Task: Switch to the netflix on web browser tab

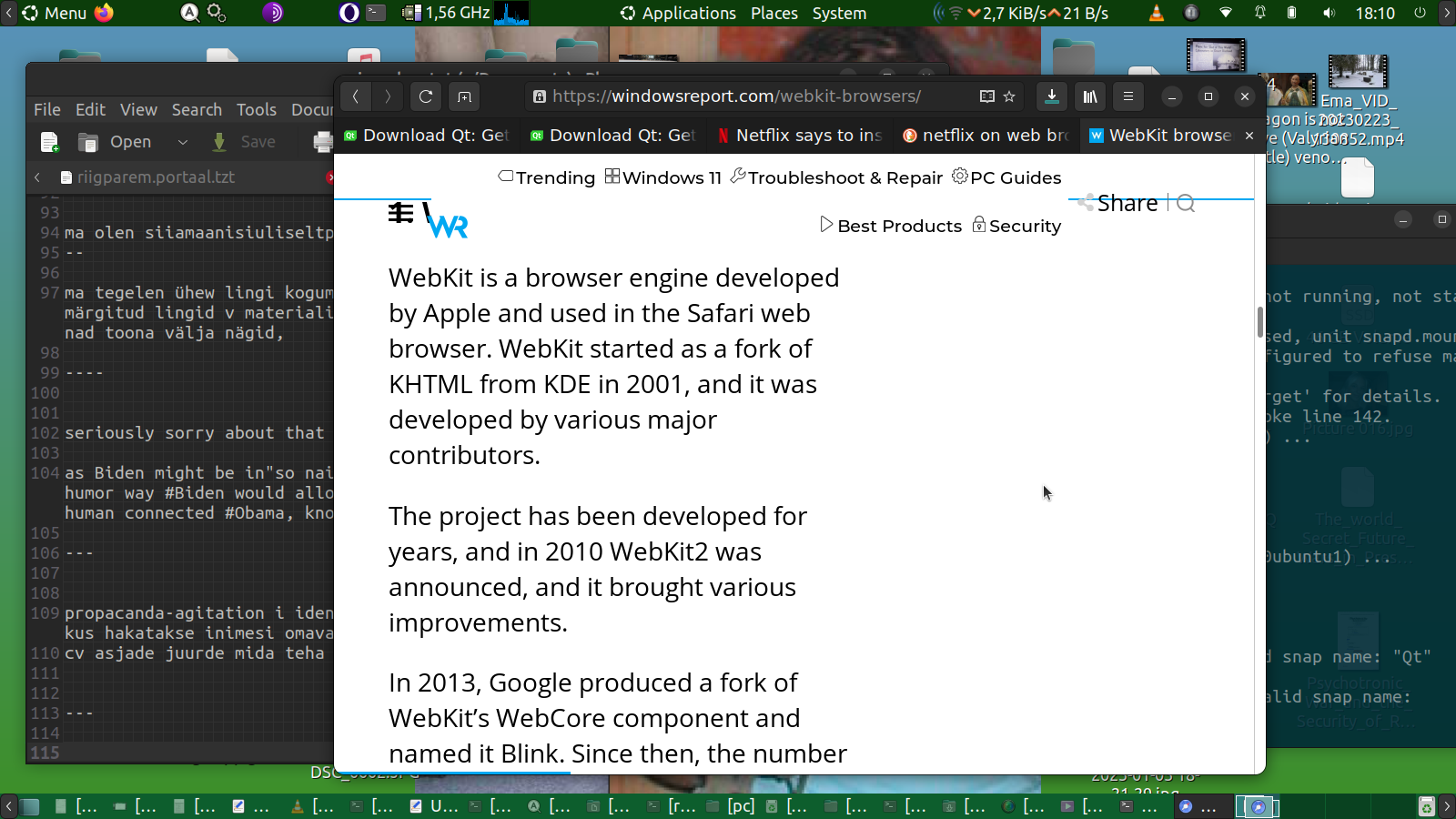Action: click(x=986, y=136)
